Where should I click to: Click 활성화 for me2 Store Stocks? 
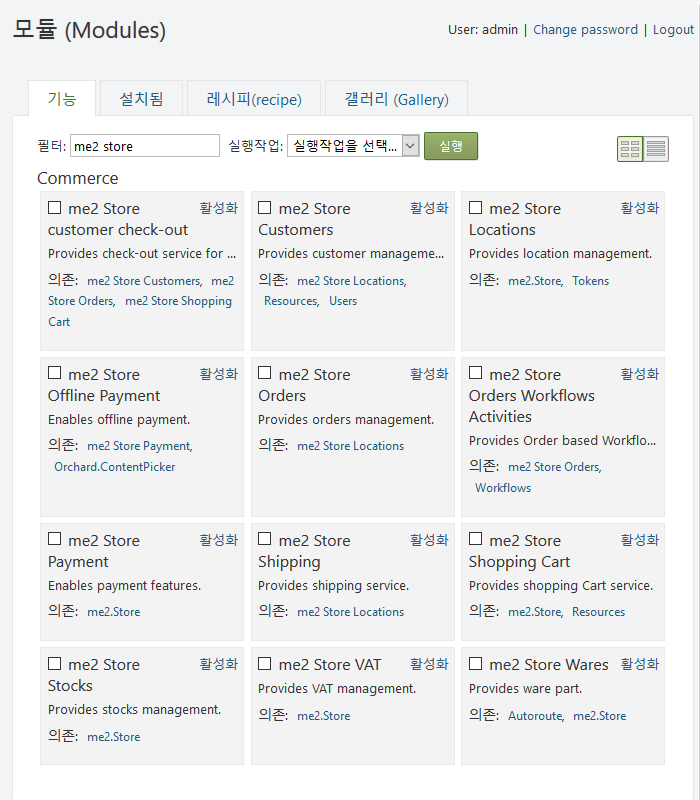click(219, 663)
